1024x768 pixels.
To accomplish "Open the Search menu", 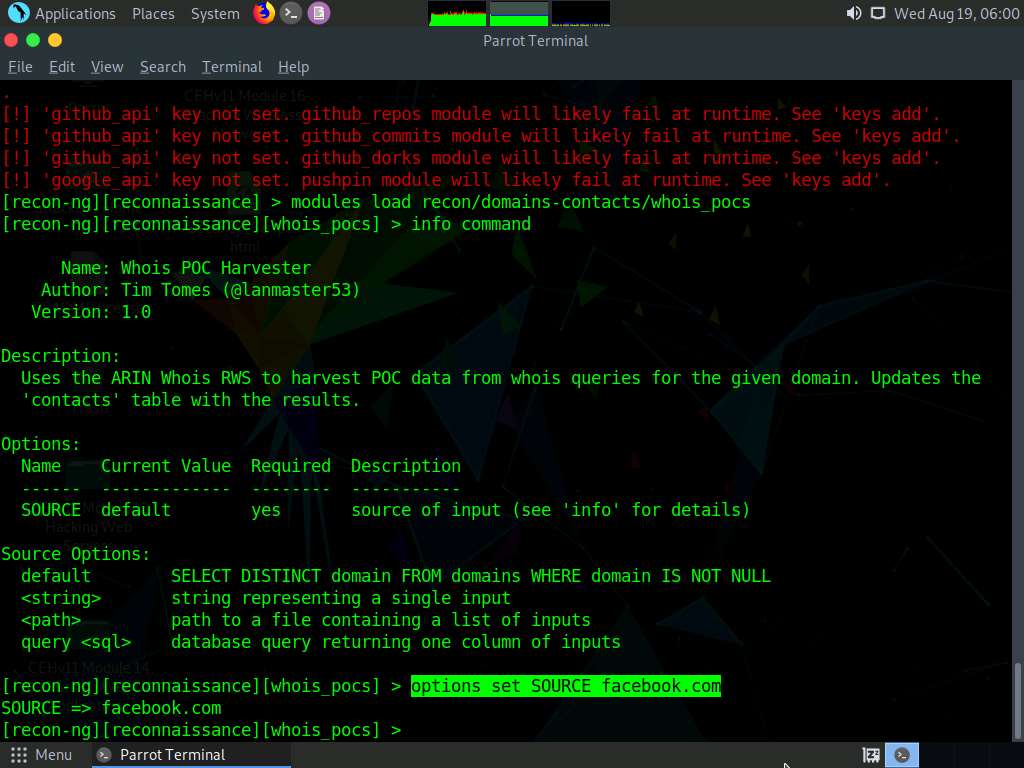I will (x=163, y=67).
